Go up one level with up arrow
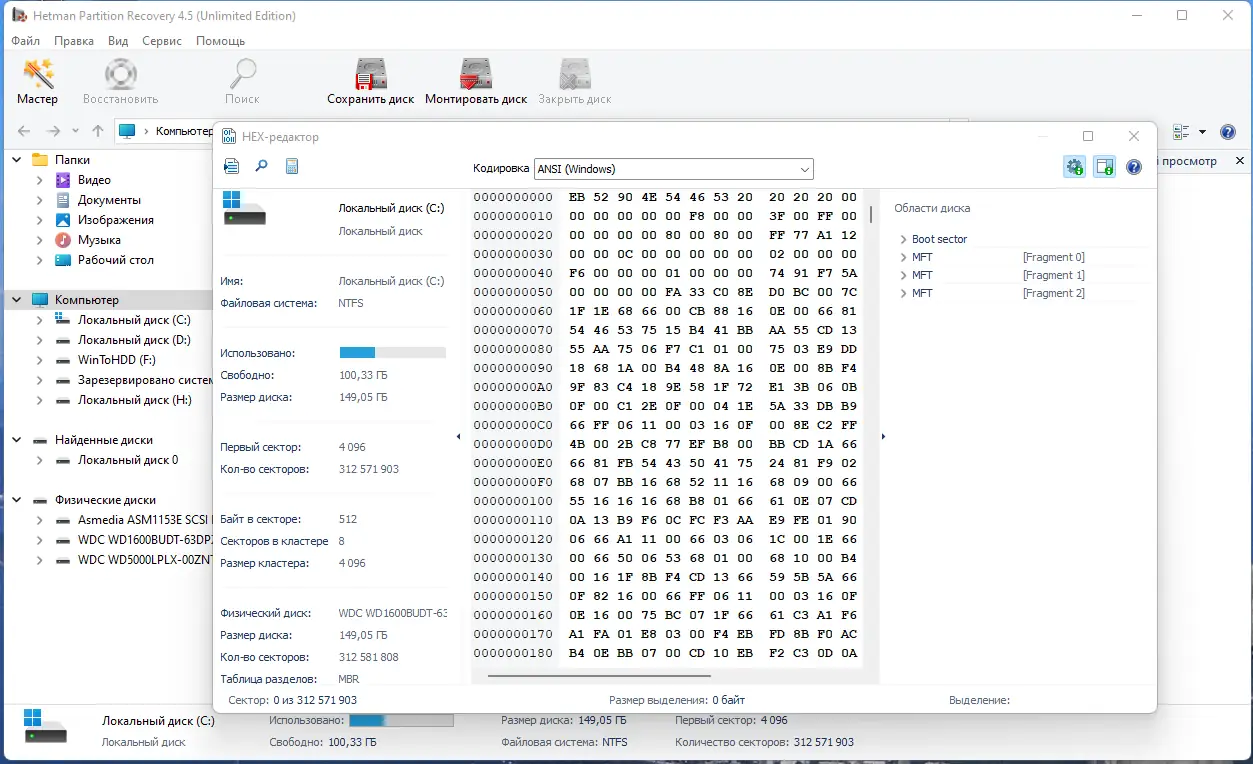1253x764 pixels. point(98,131)
